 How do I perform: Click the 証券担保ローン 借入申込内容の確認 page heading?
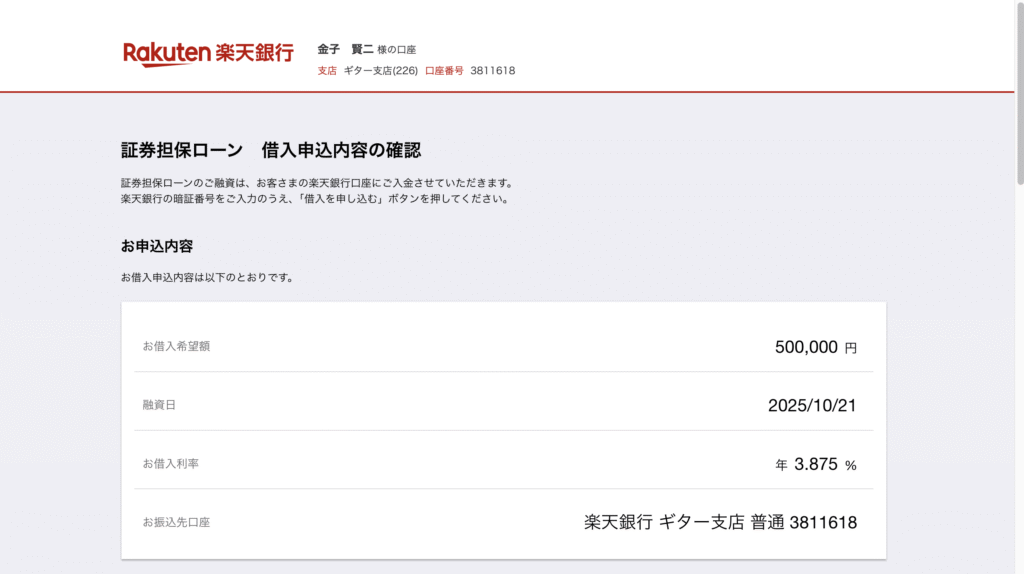tap(271, 150)
